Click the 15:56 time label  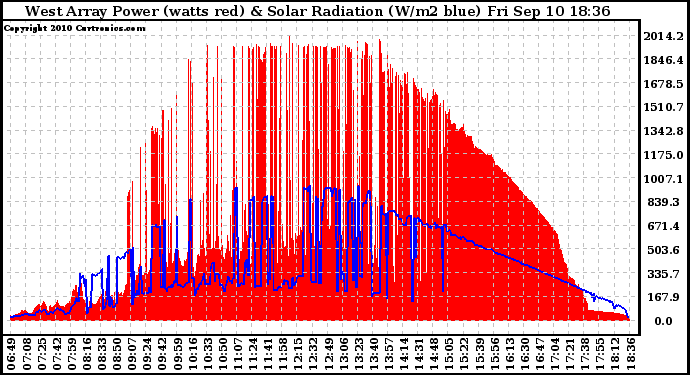coord(494,353)
